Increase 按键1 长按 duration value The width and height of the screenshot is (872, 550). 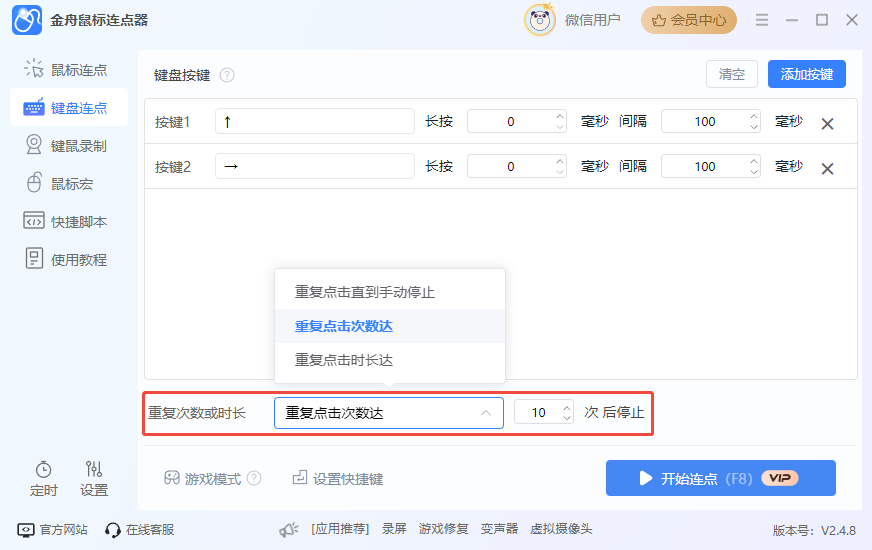pos(560,116)
